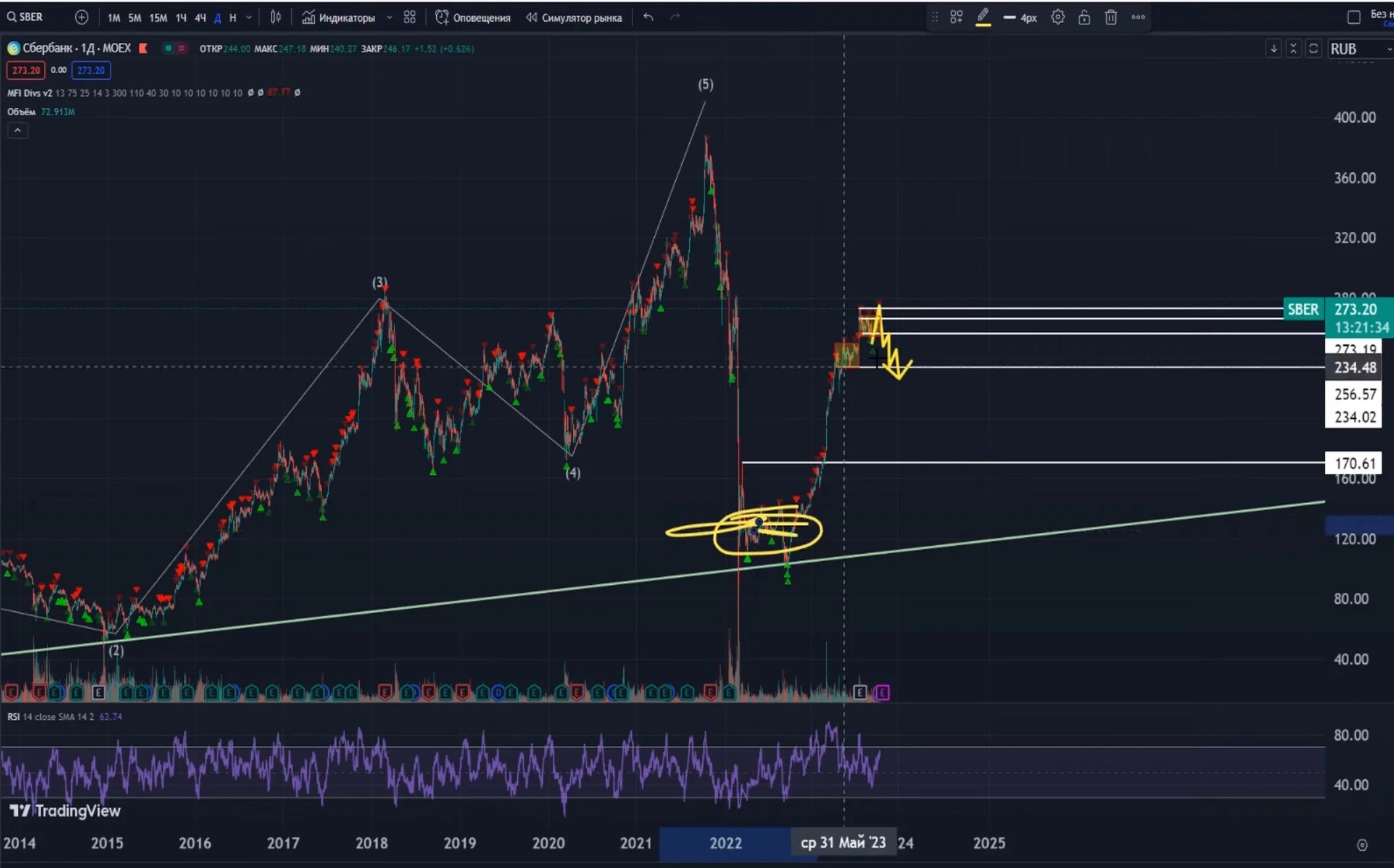Viewport: 1394px width, 868px height.
Task: Open the SBER symbol search
Action: pyautogui.click(x=25, y=17)
